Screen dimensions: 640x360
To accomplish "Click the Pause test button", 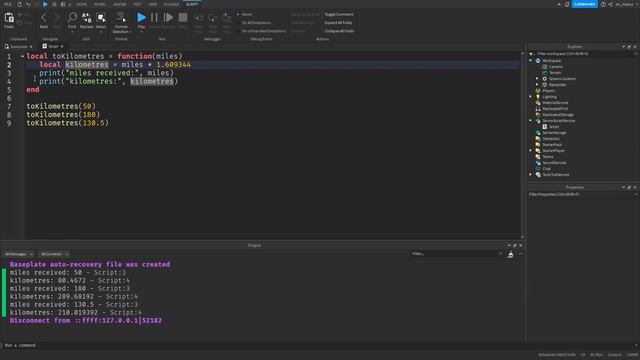I will point(154,17).
